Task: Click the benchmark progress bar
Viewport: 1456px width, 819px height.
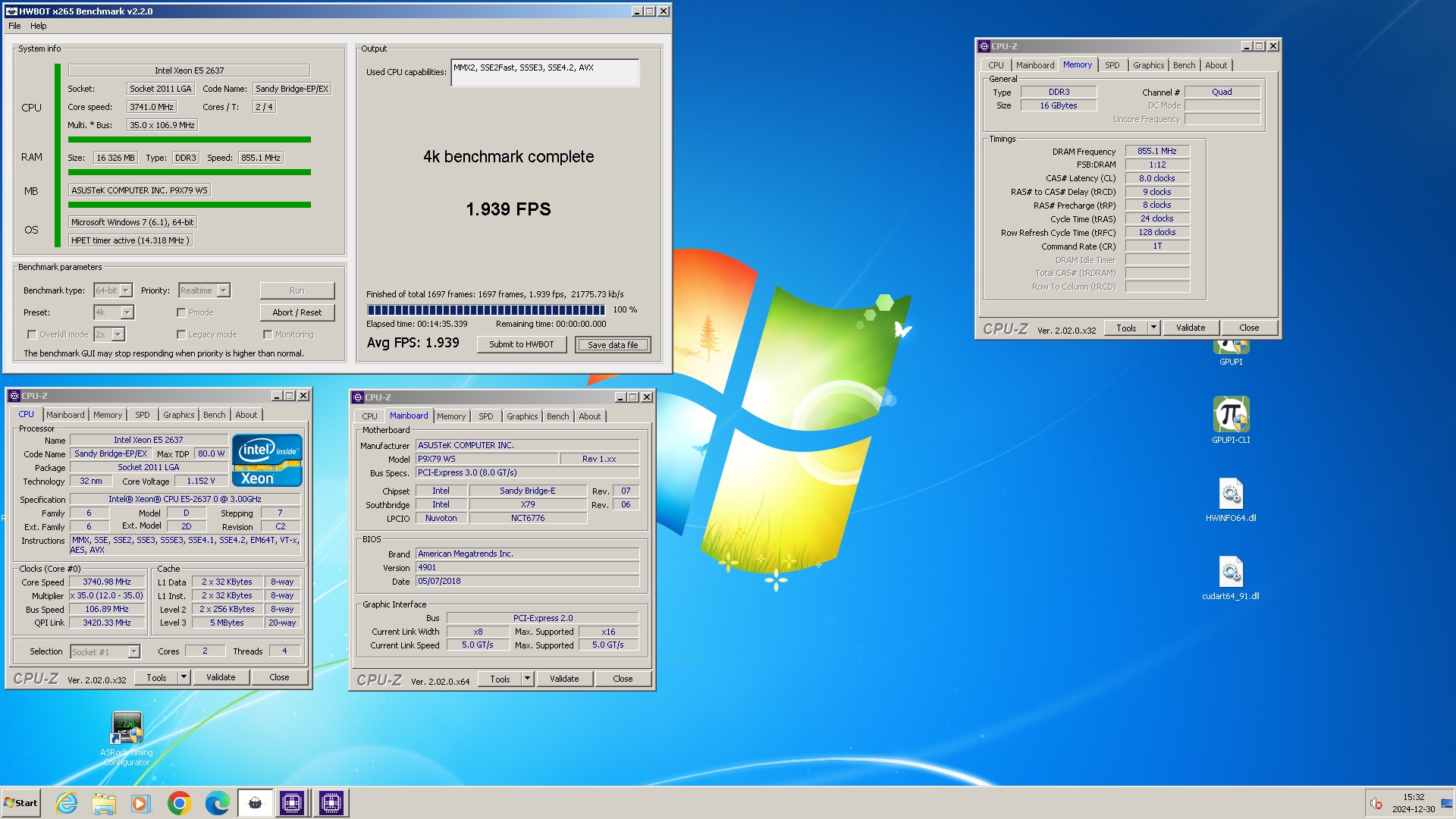Action: 486,310
